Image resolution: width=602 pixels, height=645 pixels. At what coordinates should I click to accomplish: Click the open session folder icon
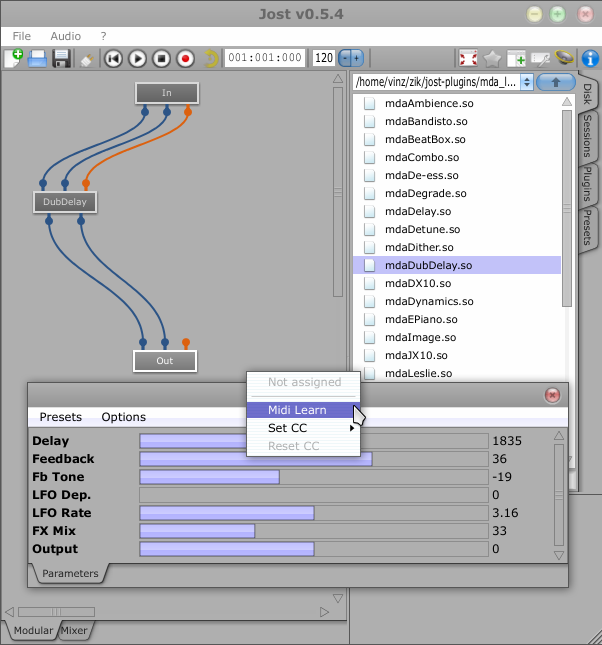(x=37, y=58)
